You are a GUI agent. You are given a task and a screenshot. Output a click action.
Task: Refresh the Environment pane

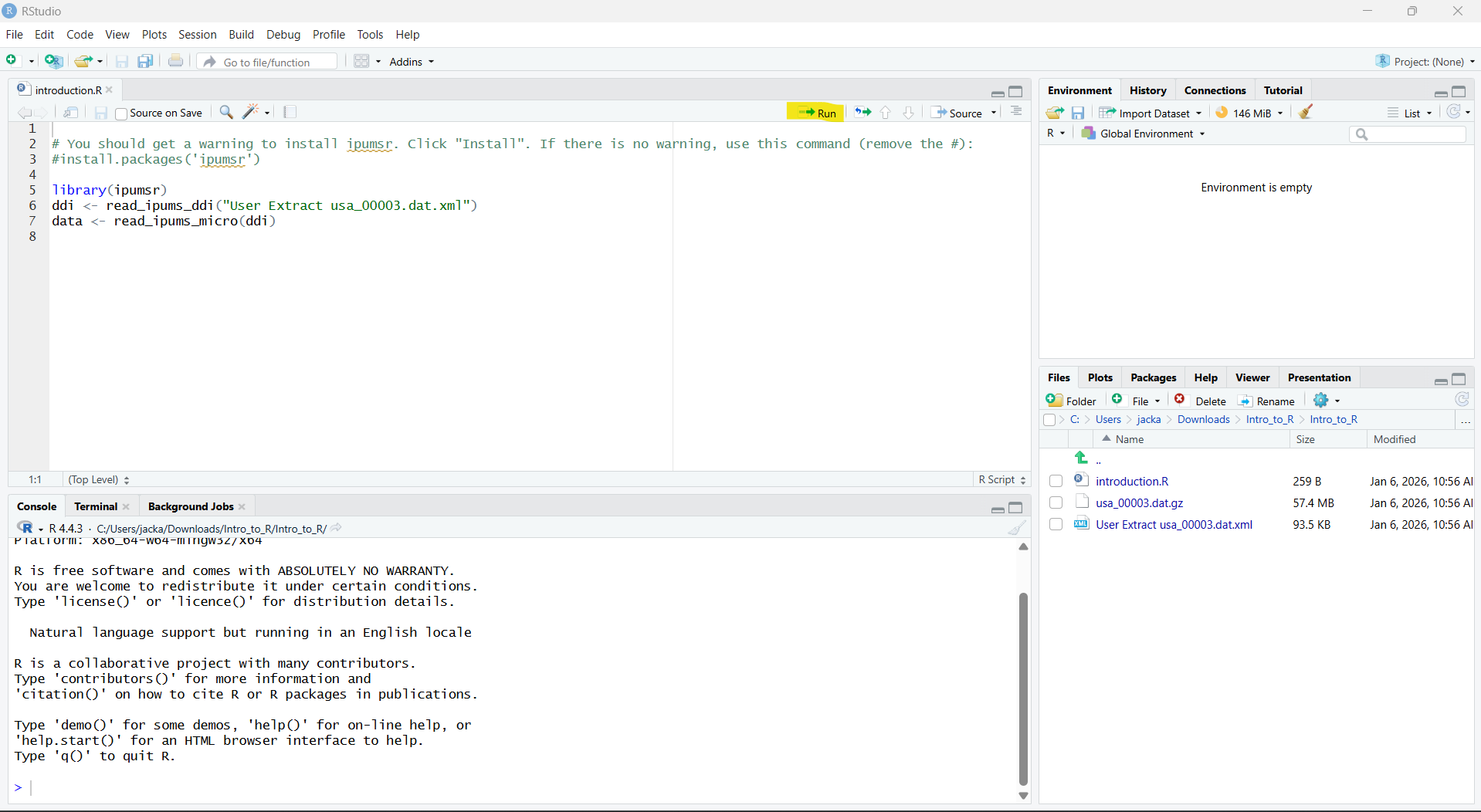coord(1454,112)
